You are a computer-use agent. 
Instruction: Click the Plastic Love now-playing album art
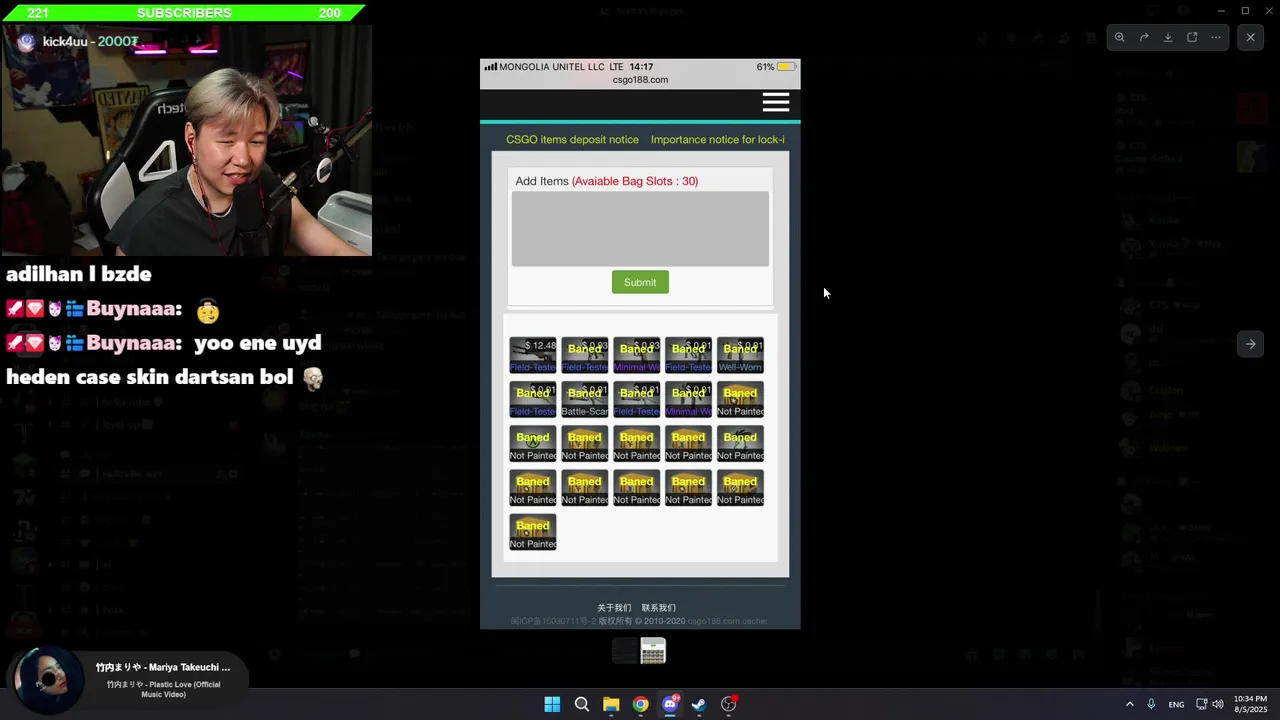48,680
